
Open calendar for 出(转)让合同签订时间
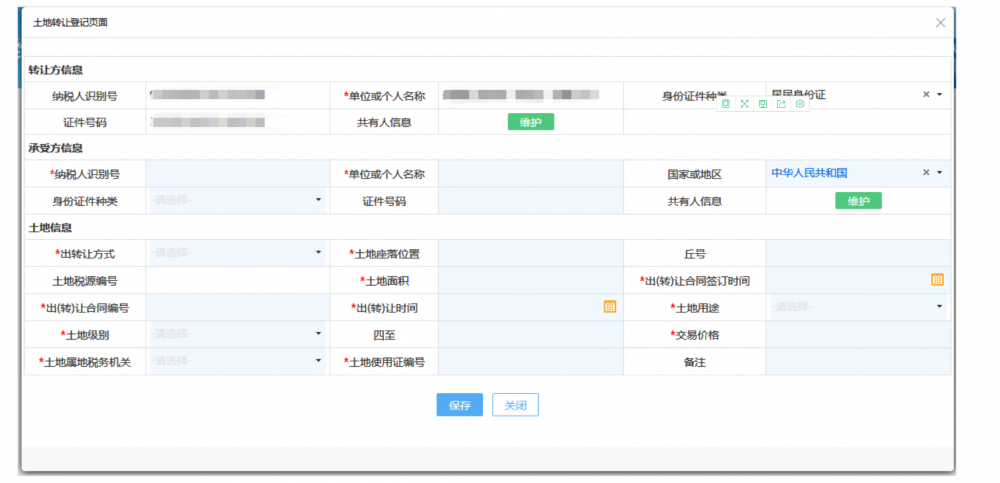[937, 280]
